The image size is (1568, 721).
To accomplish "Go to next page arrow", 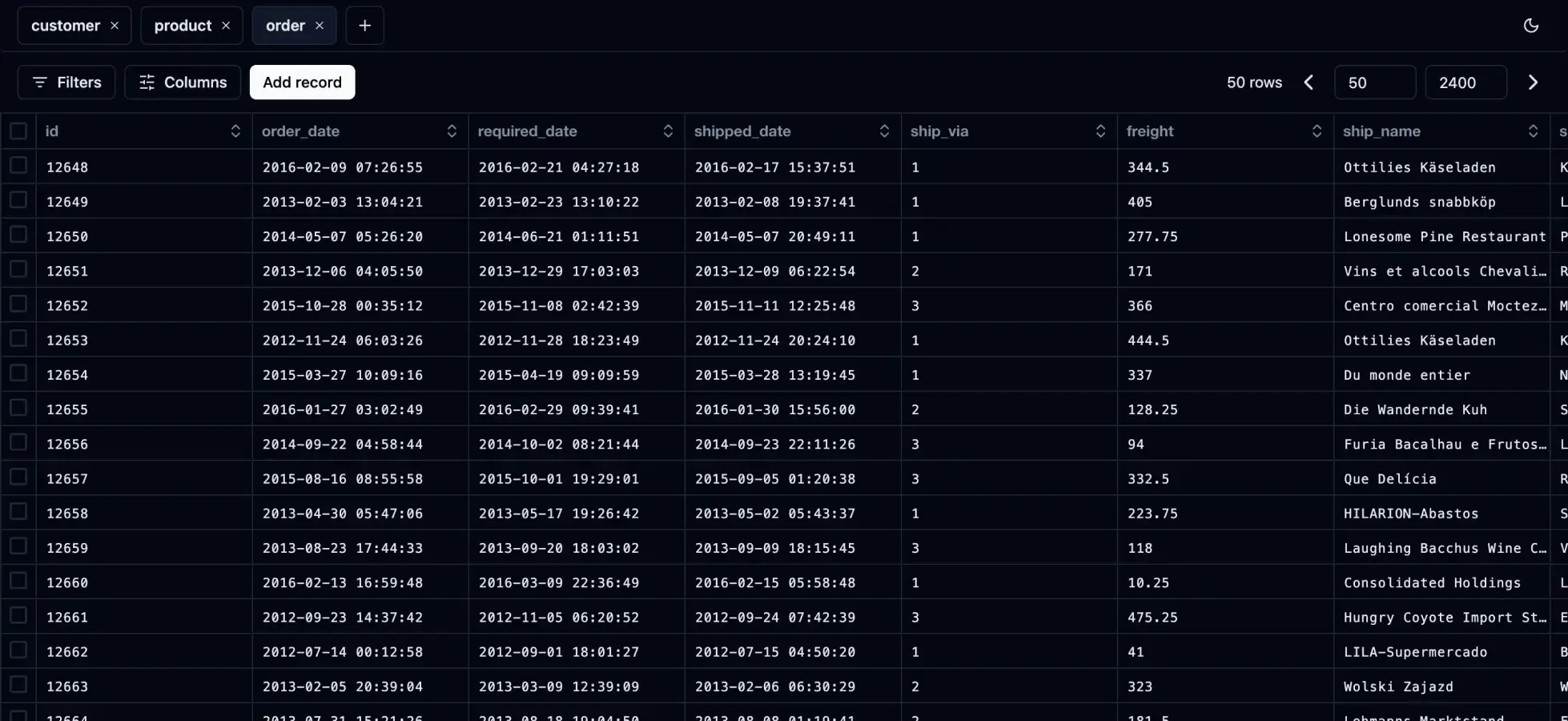I will 1532,83.
